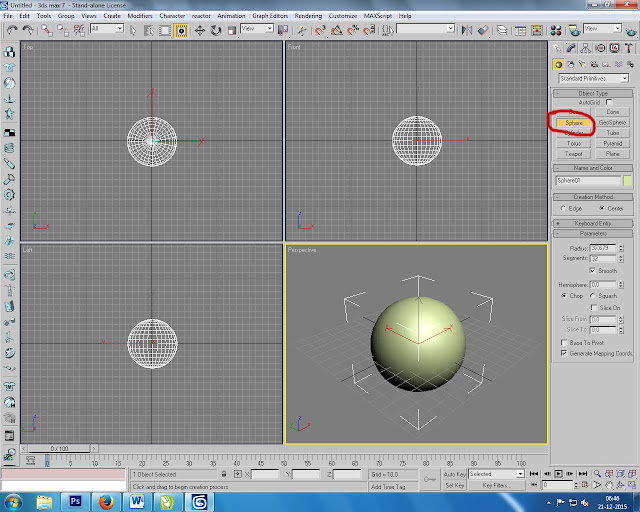Select the Shapes category icon
Screen dimensions: 640x512
(571, 65)
